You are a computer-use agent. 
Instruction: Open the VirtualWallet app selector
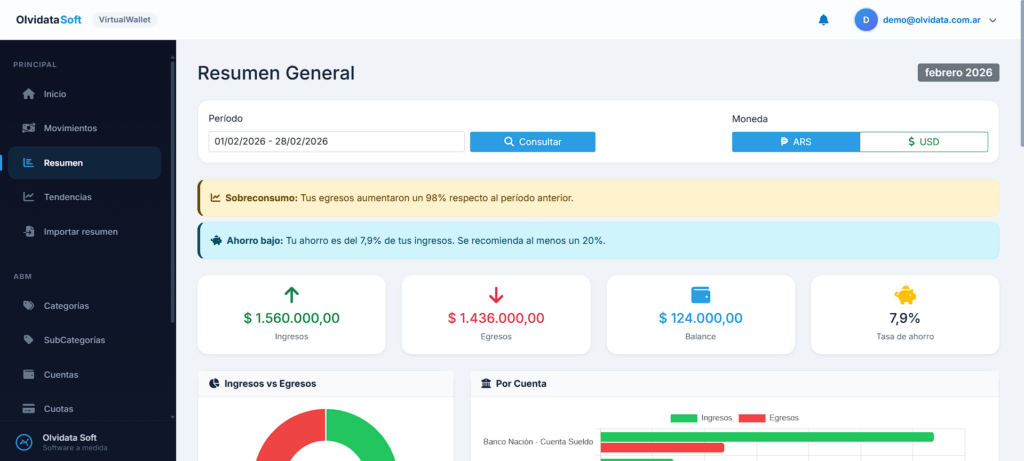(124, 20)
